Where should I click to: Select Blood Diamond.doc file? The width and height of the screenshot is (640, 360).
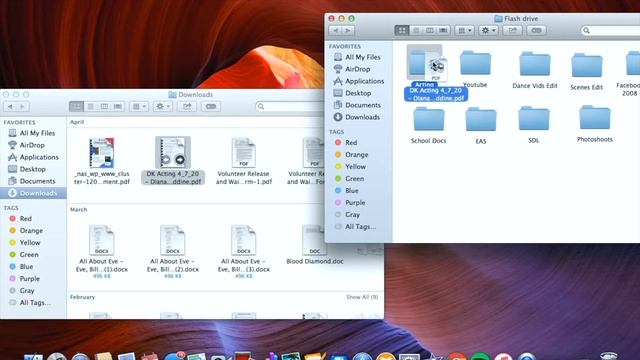click(x=315, y=240)
